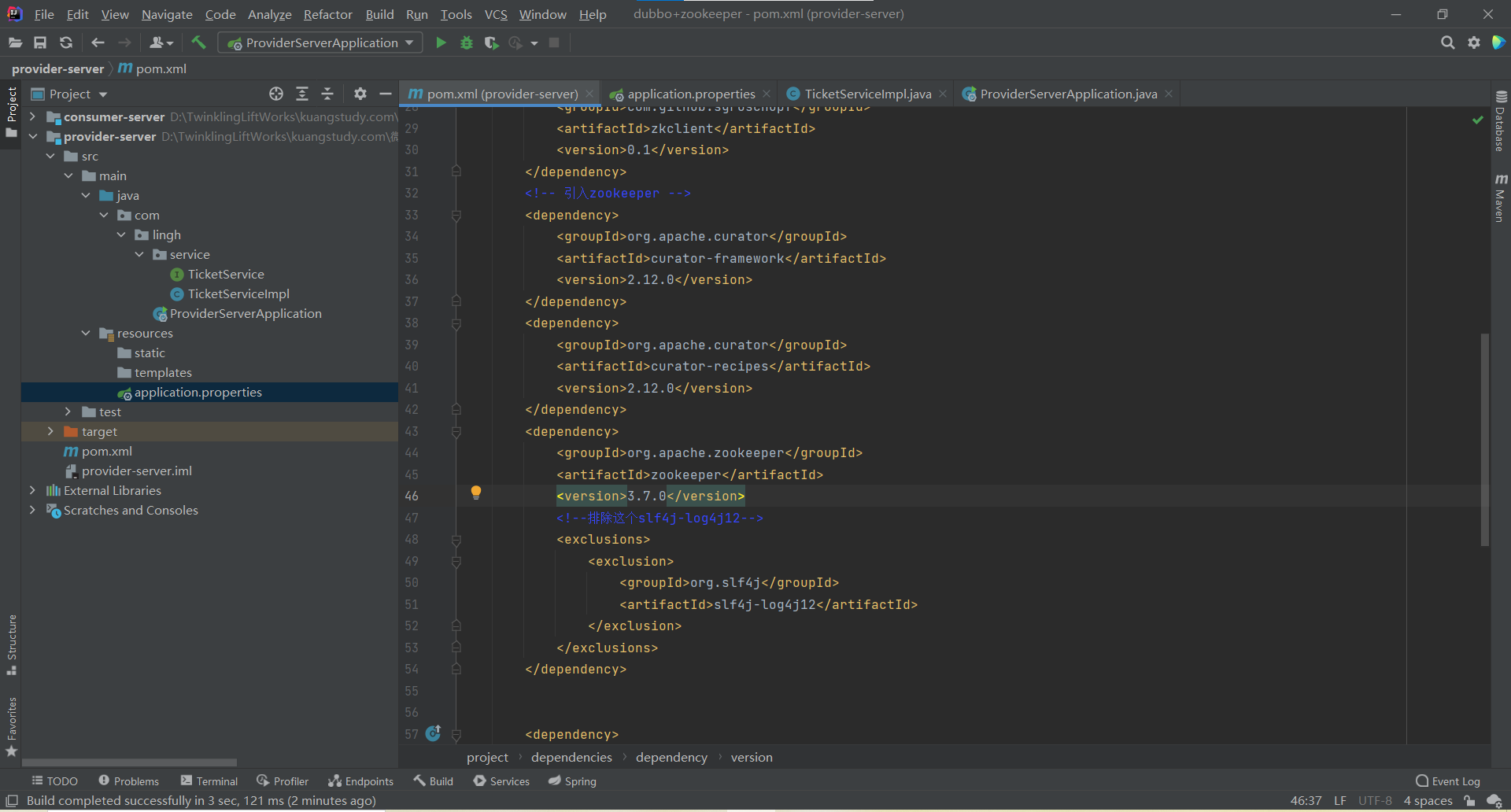Fold exclusion block at line 49

tap(456, 562)
